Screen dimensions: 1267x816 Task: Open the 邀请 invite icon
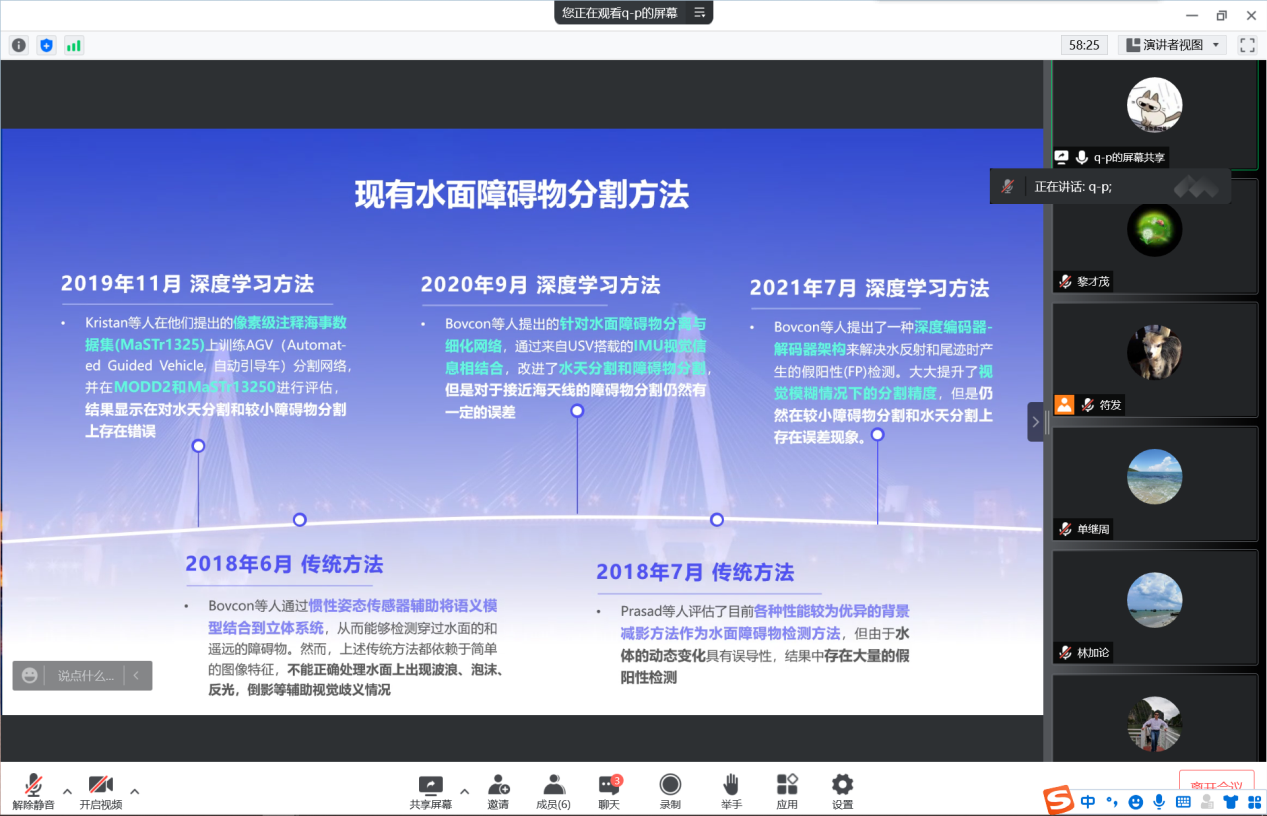[498, 791]
